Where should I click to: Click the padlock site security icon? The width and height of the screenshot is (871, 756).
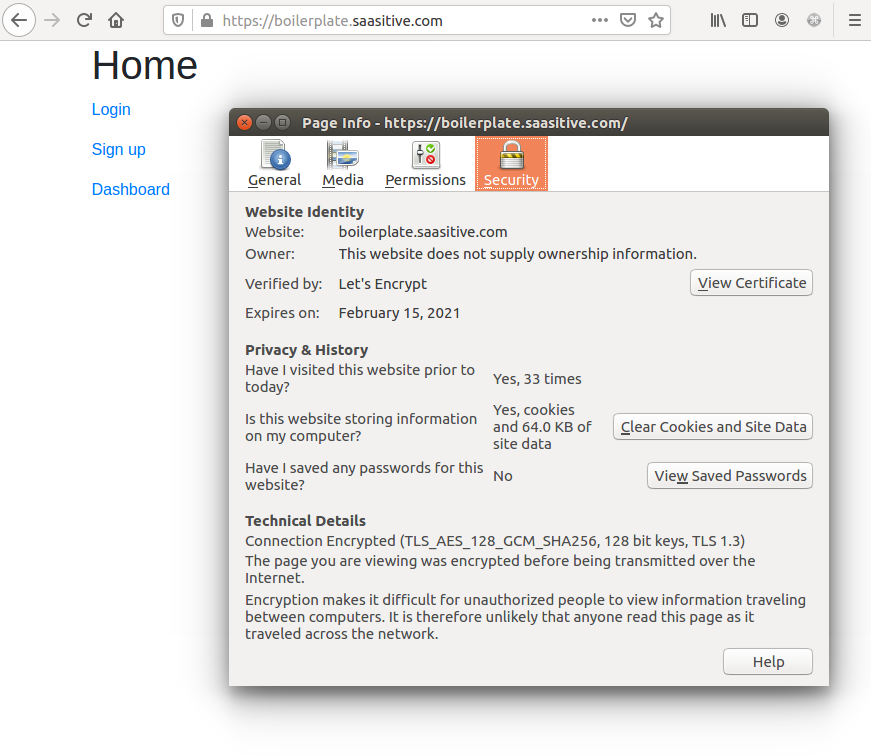[x=206, y=20]
